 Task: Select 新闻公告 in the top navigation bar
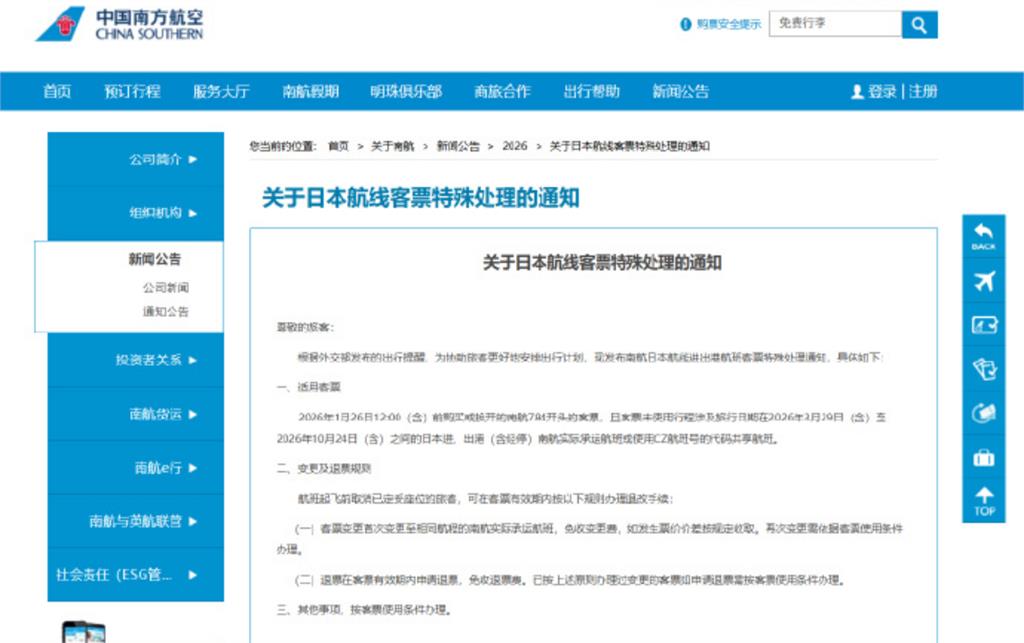(681, 91)
